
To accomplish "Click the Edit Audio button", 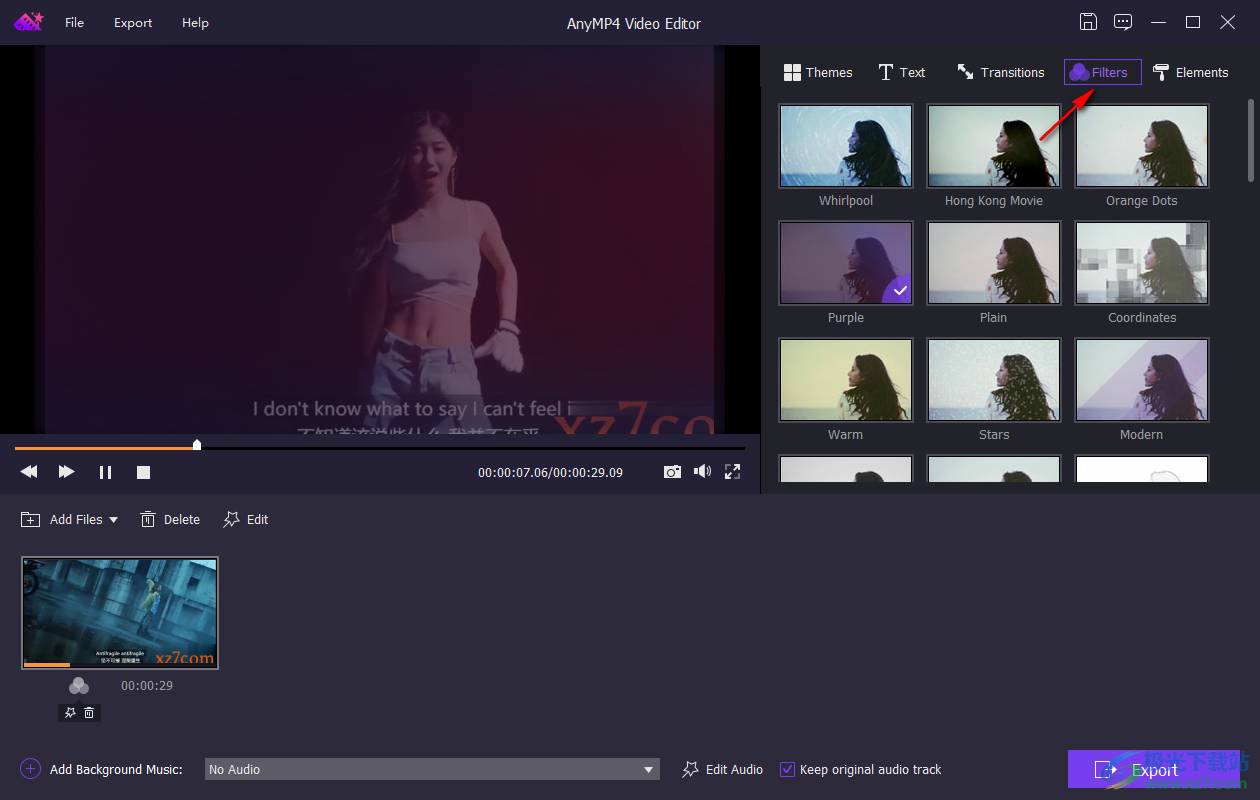I will tap(723, 769).
